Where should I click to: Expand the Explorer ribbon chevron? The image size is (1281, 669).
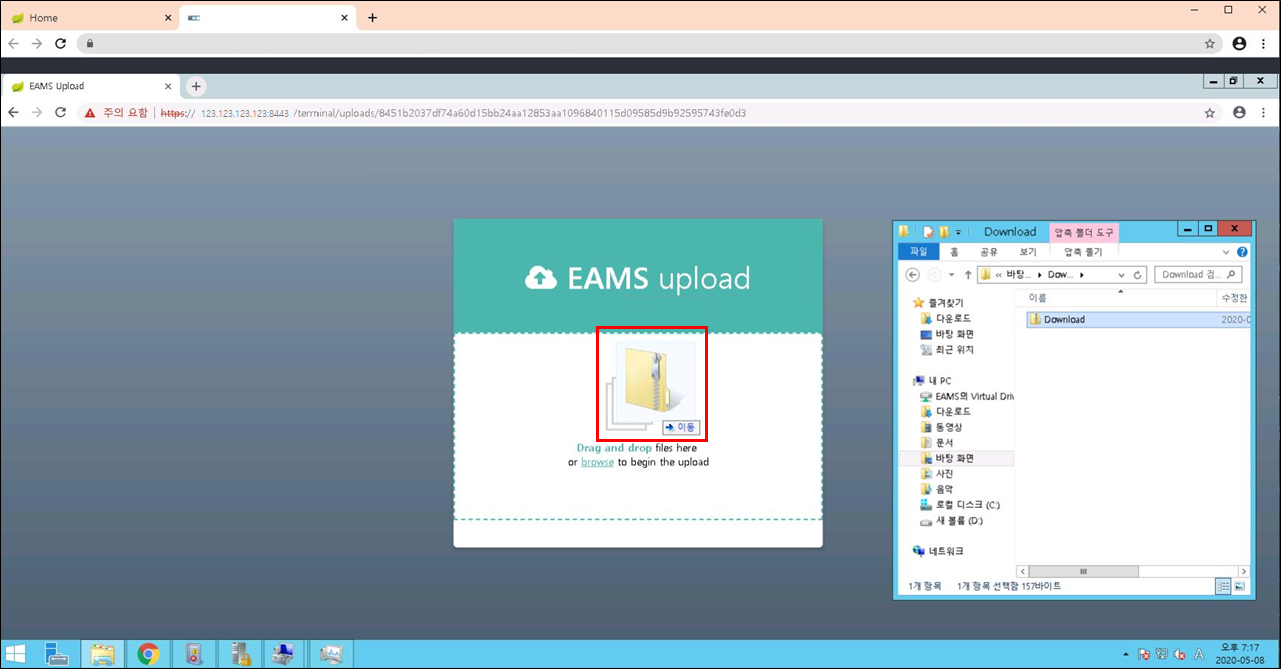1228,252
